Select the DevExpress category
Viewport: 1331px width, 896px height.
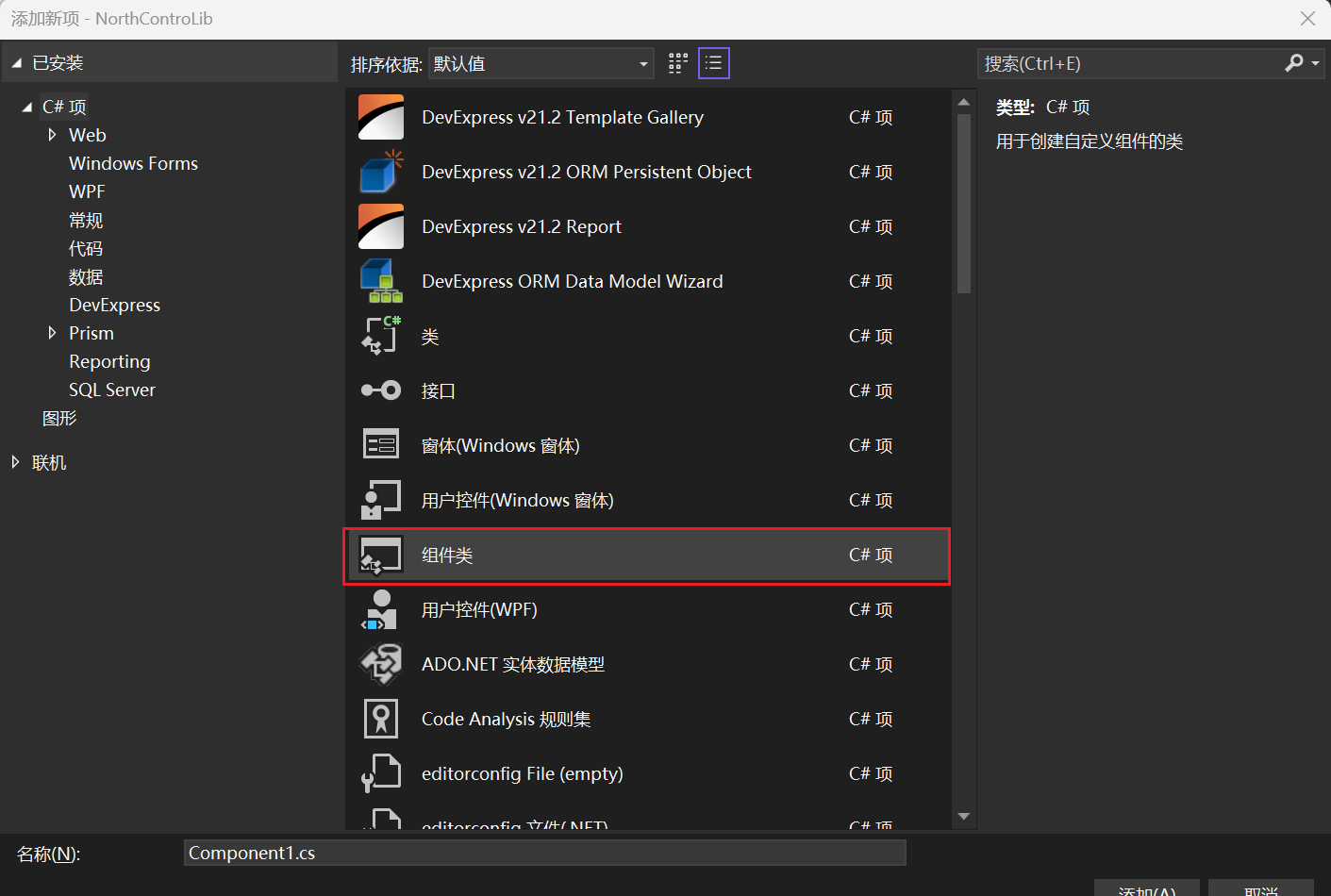point(114,305)
